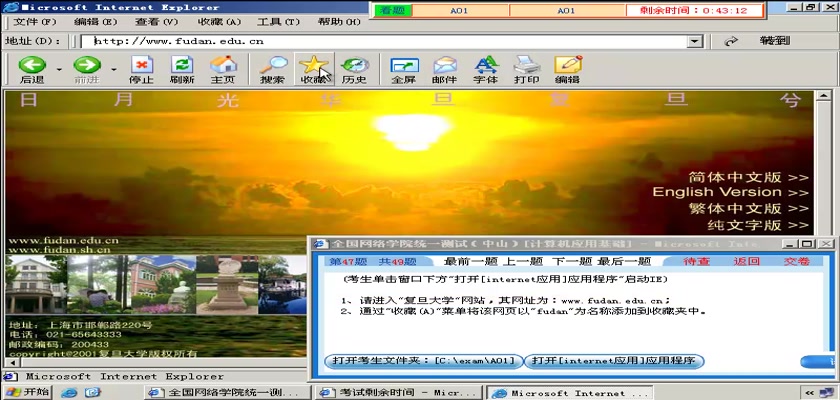The width and height of the screenshot is (840, 400).
Task: Click the www.fudan.sh.cn text on page
Action: pyautogui.click(x=59, y=249)
